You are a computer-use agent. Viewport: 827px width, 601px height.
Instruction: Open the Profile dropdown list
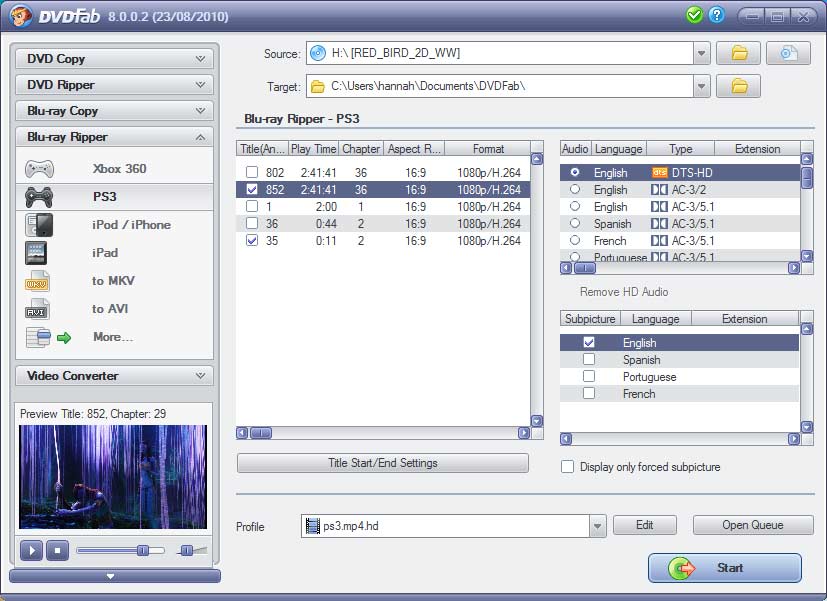coord(597,526)
